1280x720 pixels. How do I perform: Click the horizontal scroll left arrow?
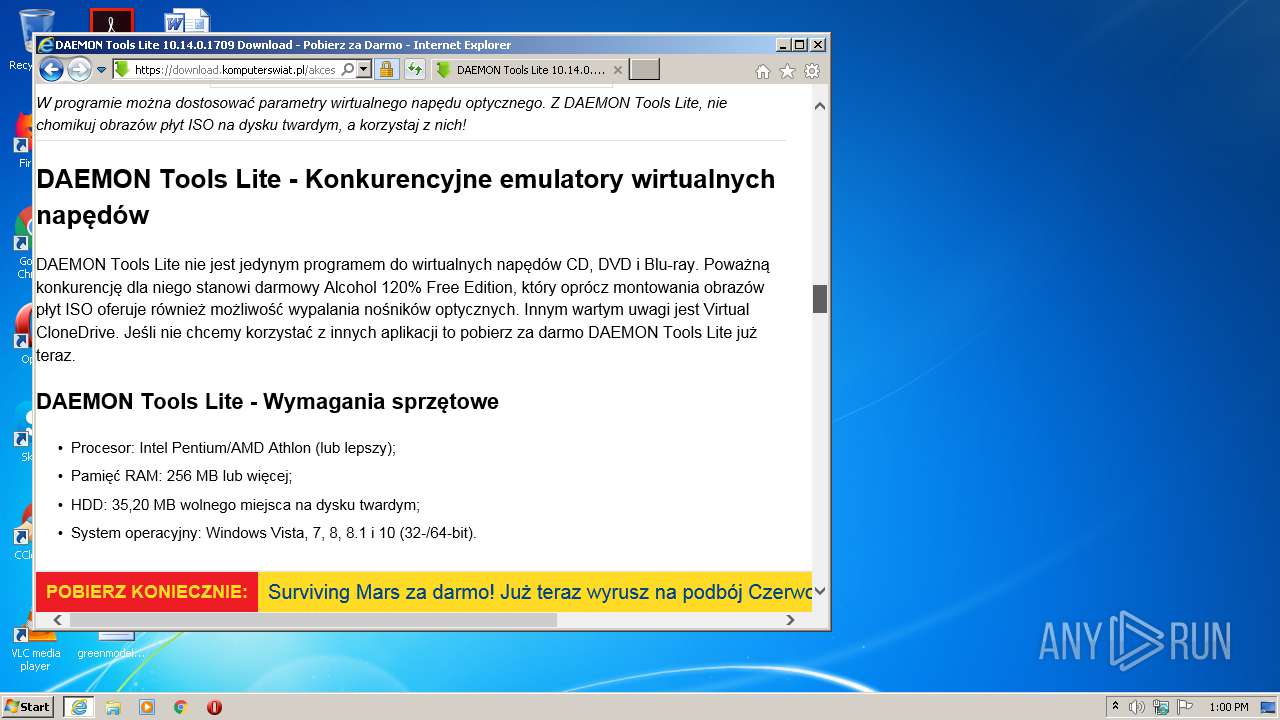[x=57, y=620]
